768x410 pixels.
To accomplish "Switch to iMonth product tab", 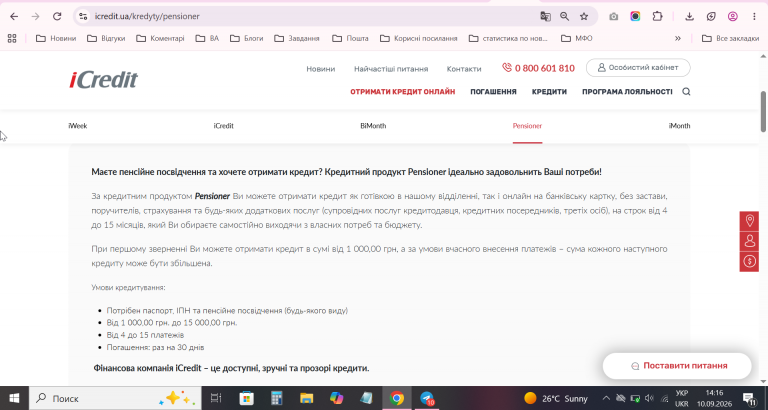I will point(679,126).
